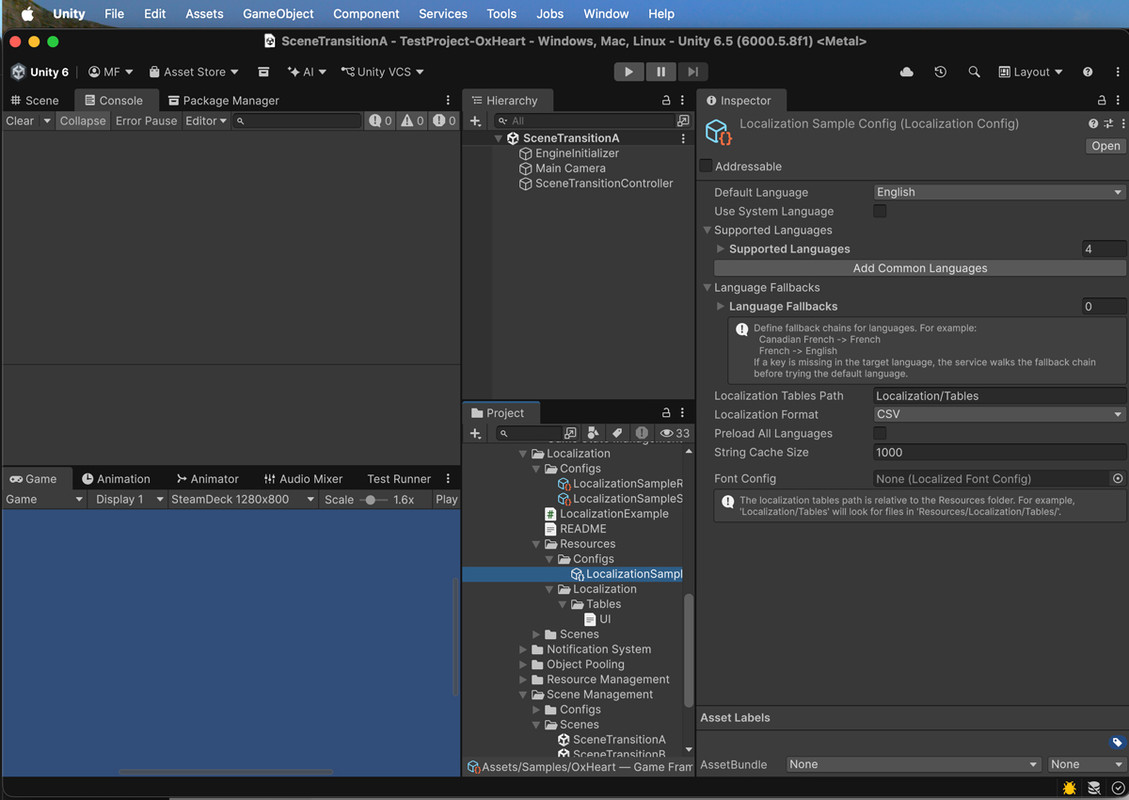Open the Unity VCS dropdown

click(382, 72)
